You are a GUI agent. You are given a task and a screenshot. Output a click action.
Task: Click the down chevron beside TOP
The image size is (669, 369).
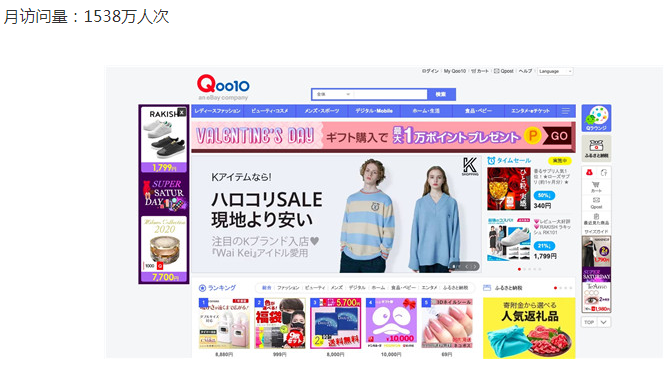pos(603,322)
